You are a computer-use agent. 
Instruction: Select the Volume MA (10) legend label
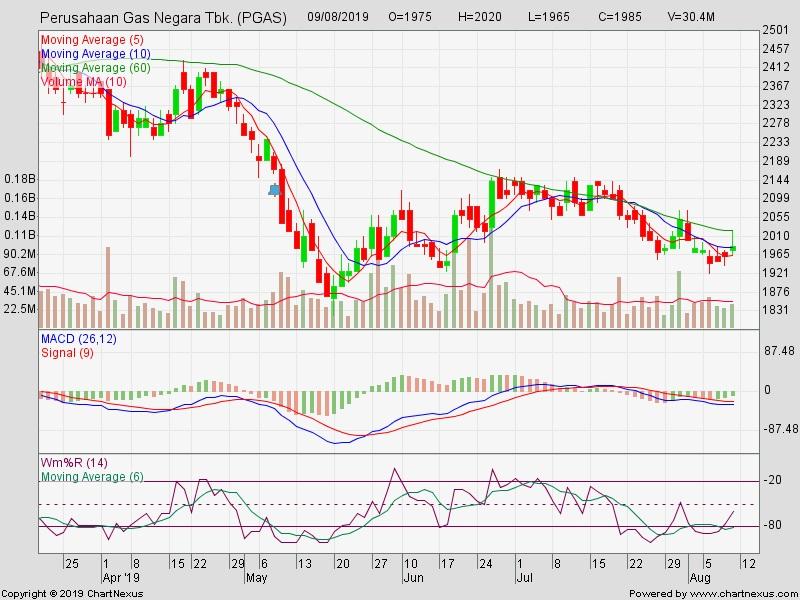(x=84, y=82)
